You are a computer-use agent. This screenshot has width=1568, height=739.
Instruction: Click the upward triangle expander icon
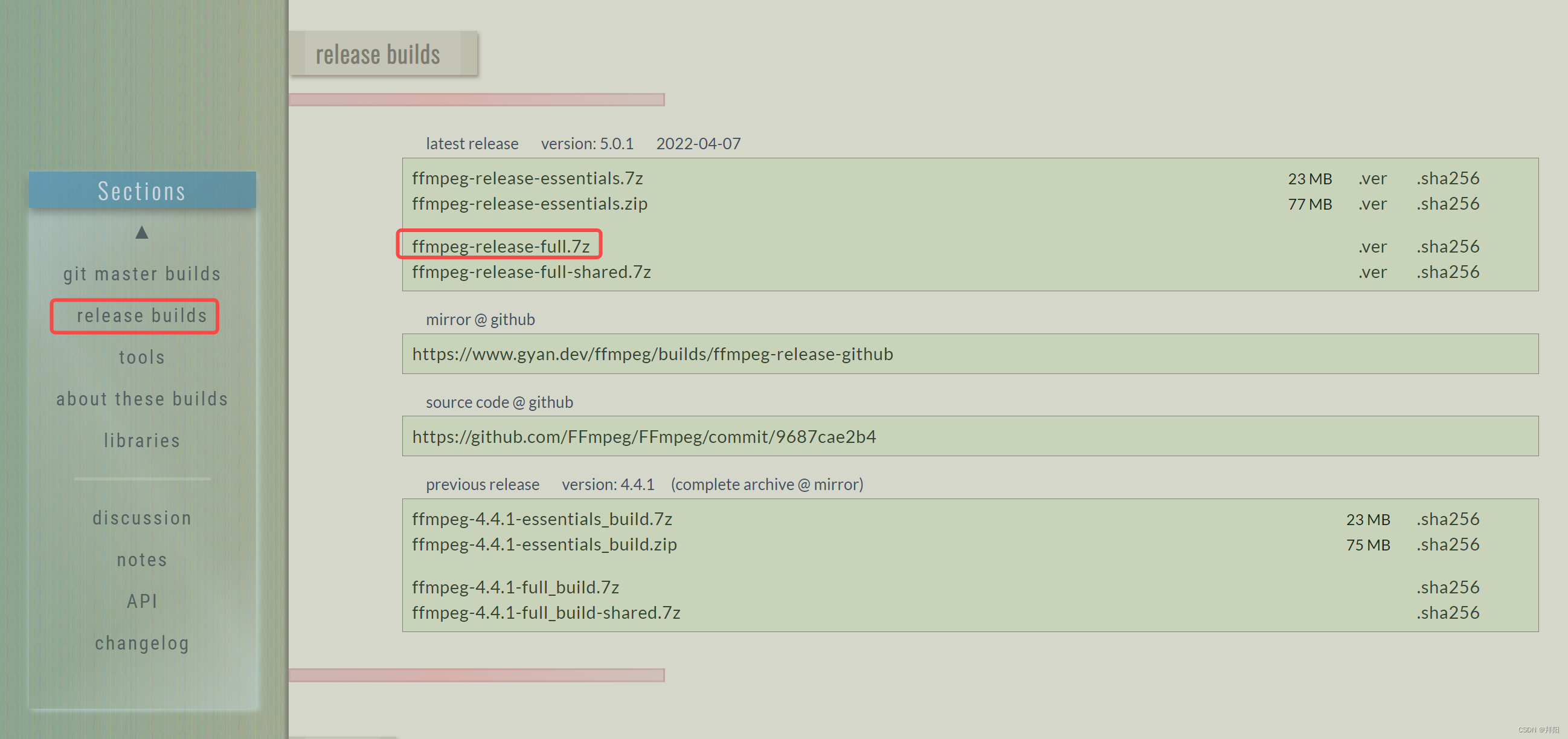coord(141,232)
